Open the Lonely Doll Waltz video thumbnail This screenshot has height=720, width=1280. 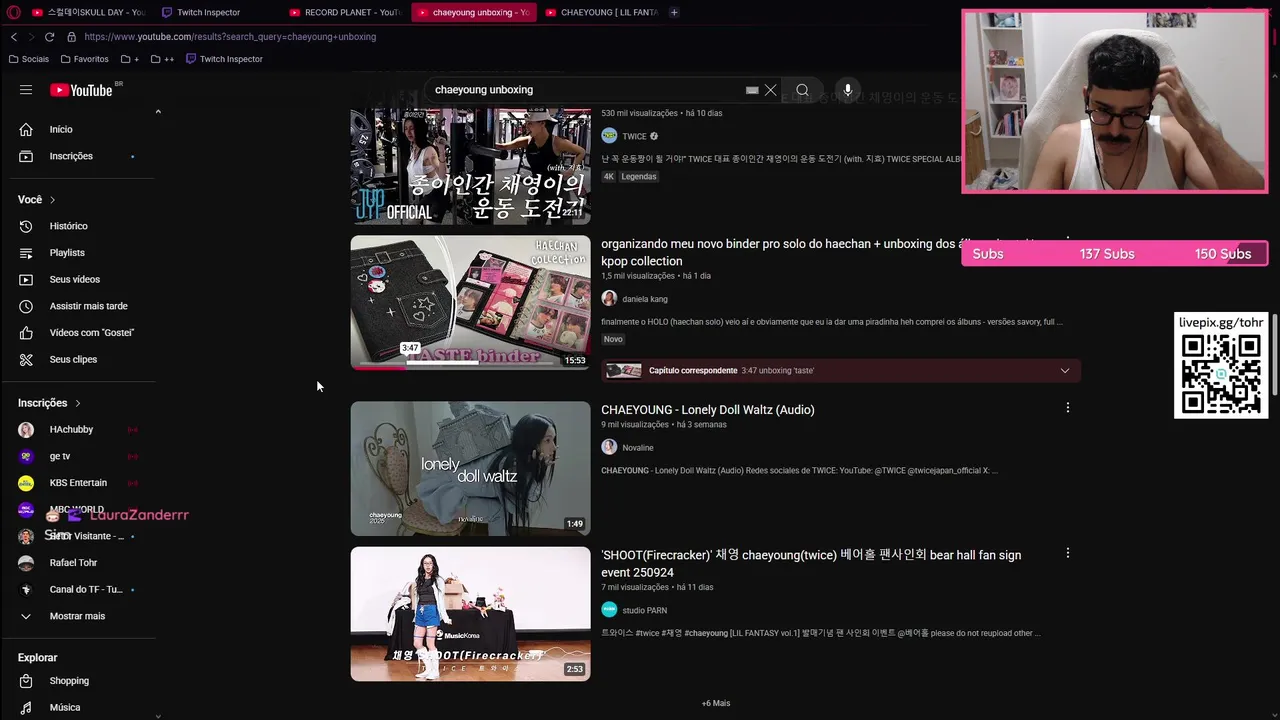click(x=470, y=468)
